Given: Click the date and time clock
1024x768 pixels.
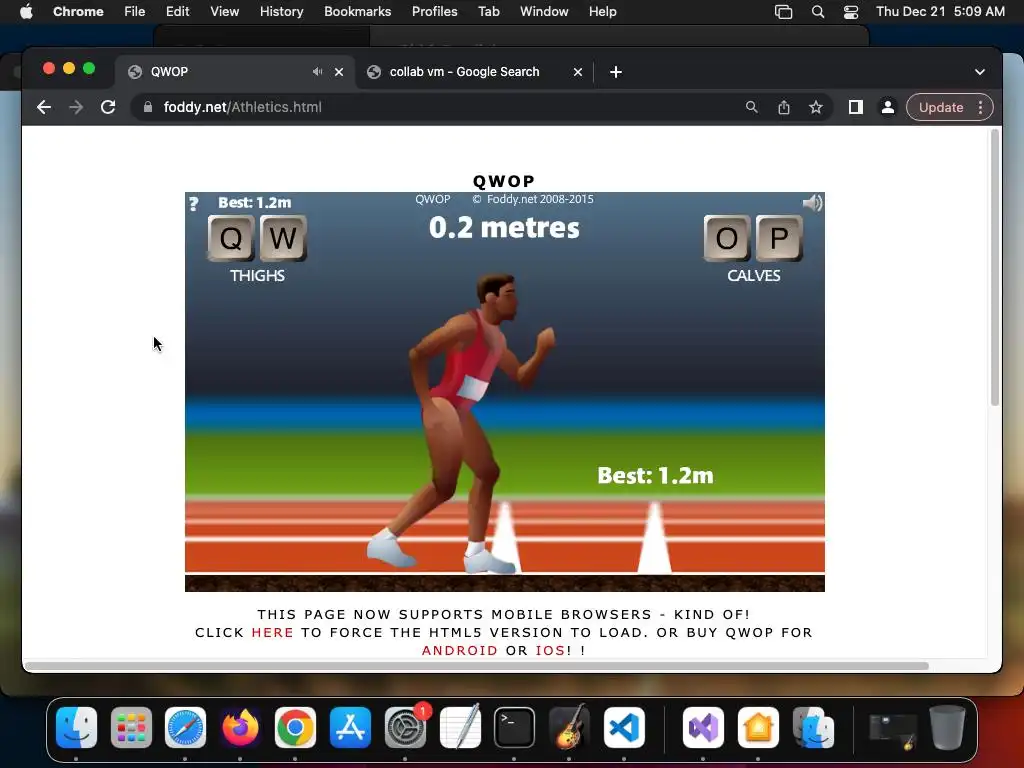Looking at the screenshot, I should (940, 12).
